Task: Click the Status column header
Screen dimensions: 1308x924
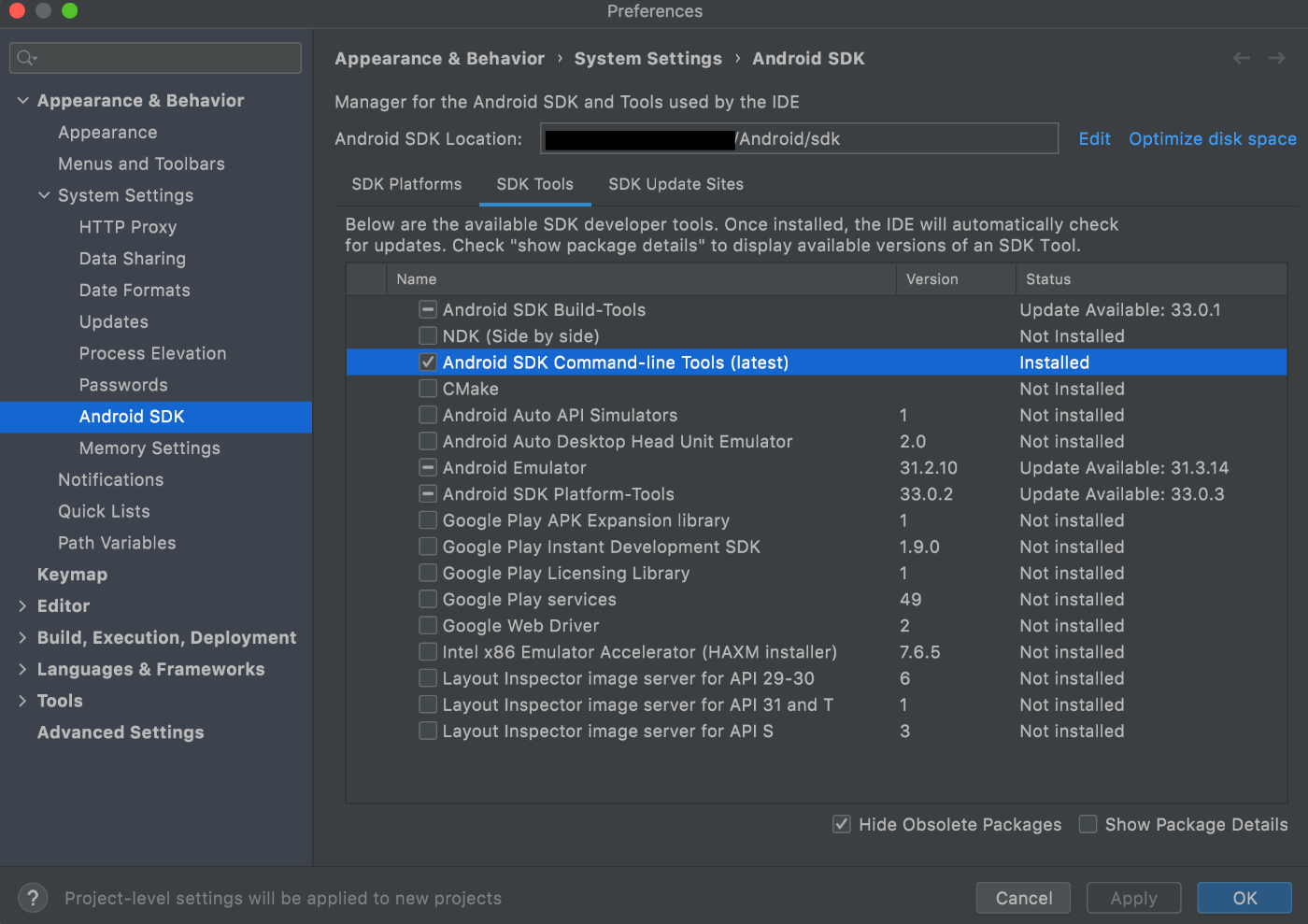Action: coord(1151,279)
